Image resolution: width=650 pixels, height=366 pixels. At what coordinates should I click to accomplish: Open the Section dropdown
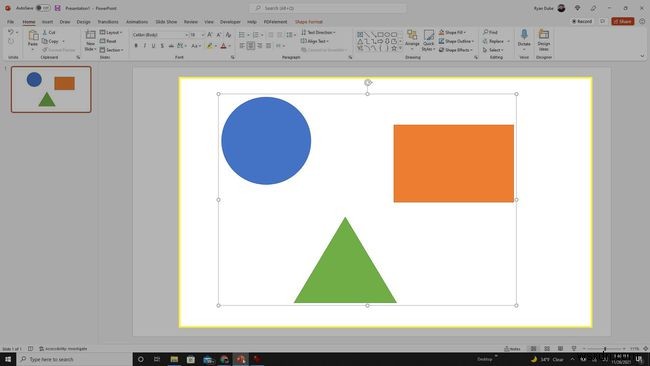[112, 50]
